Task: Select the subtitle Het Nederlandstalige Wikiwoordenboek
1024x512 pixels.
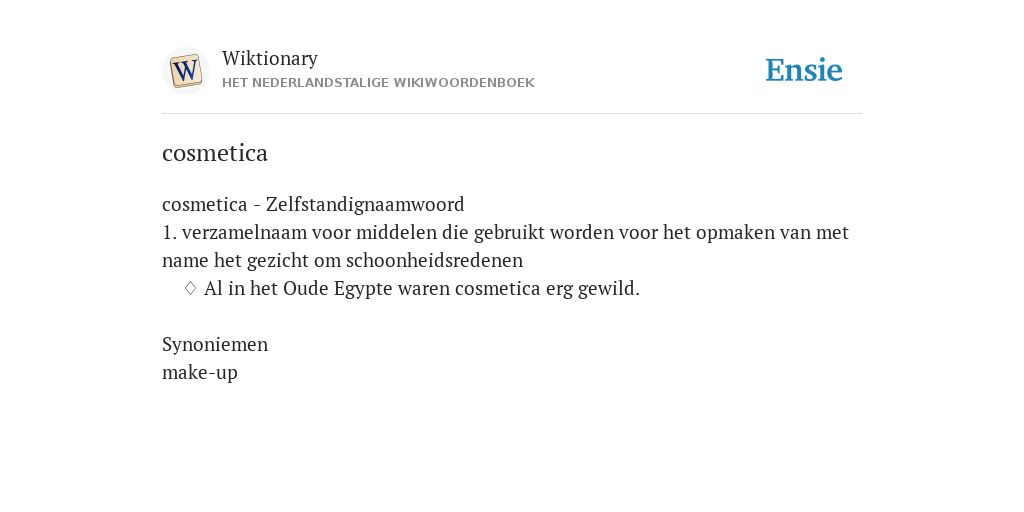Action: coord(378,83)
